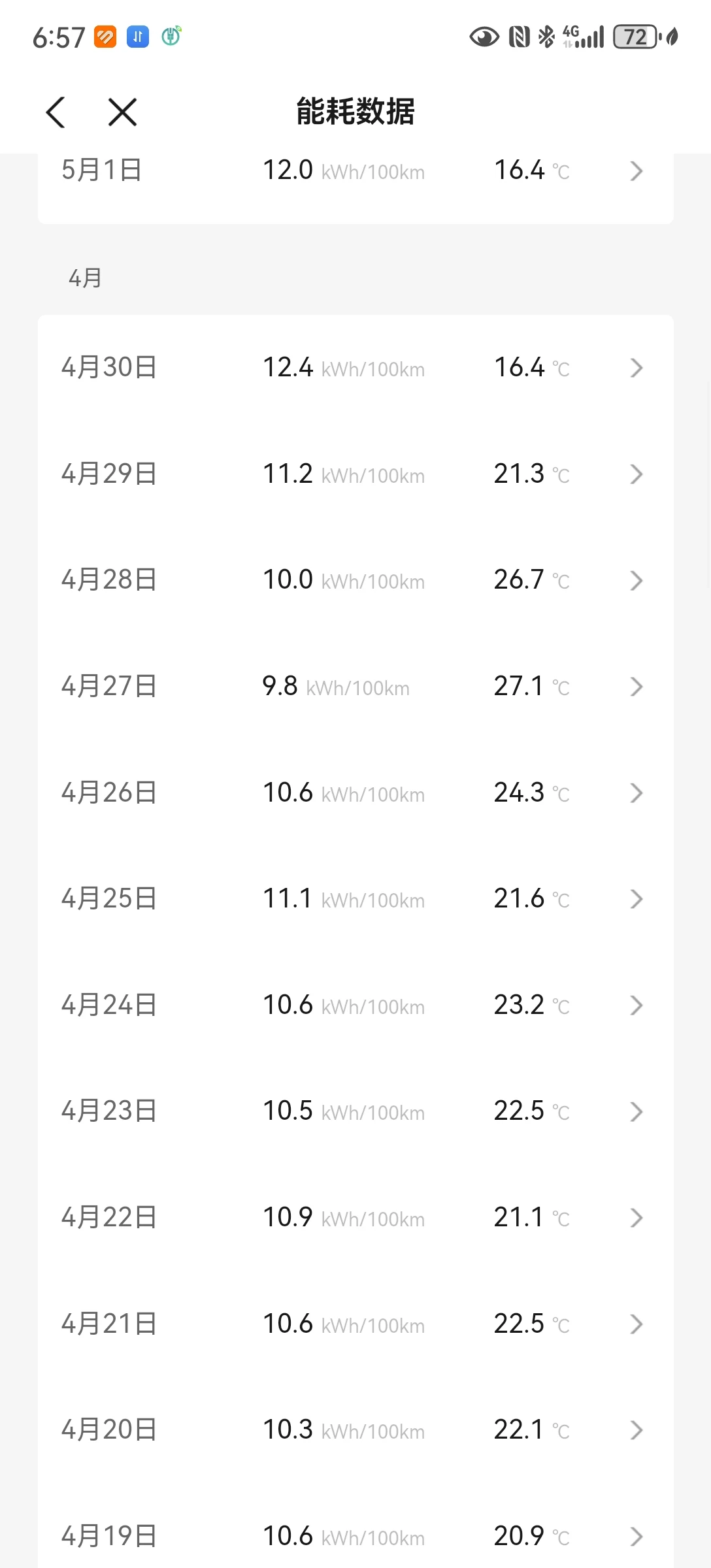Image resolution: width=711 pixels, height=1568 pixels.
Task: Tap the battery level indicator
Action: coord(637,37)
